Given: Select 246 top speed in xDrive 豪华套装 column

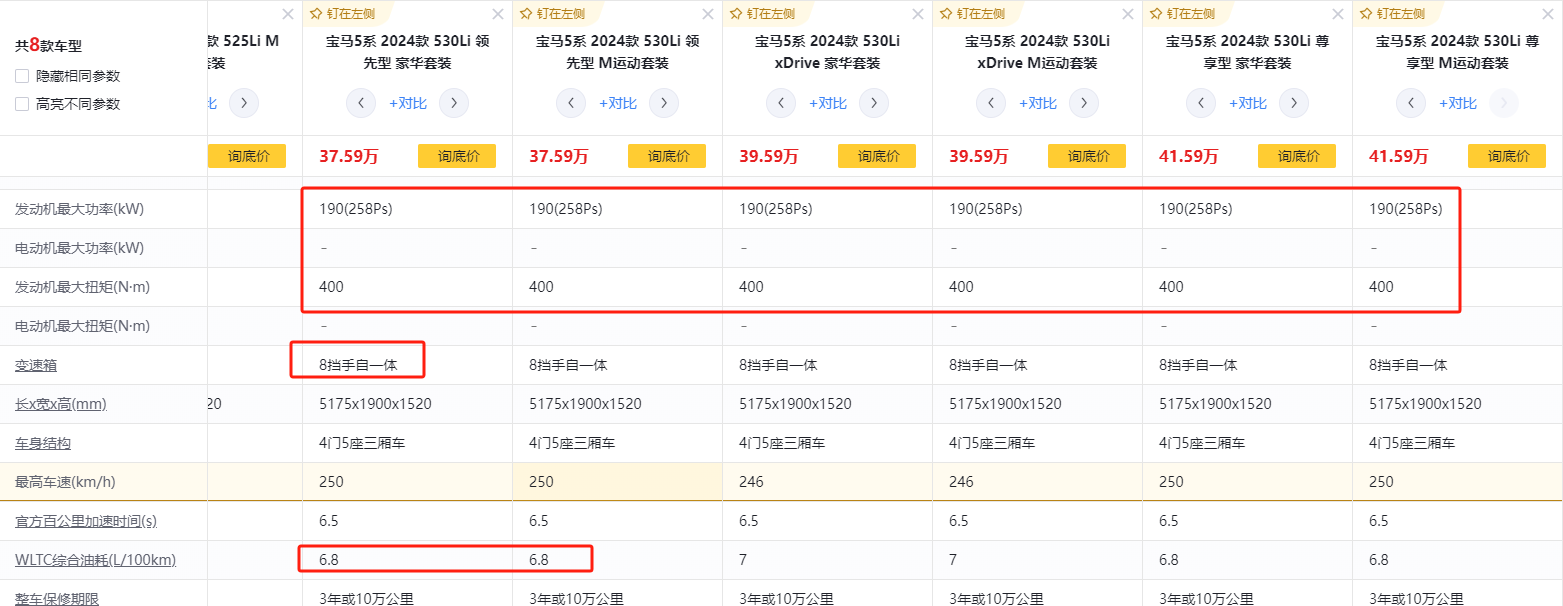Looking at the screenshot, I should tap(751, 482).
